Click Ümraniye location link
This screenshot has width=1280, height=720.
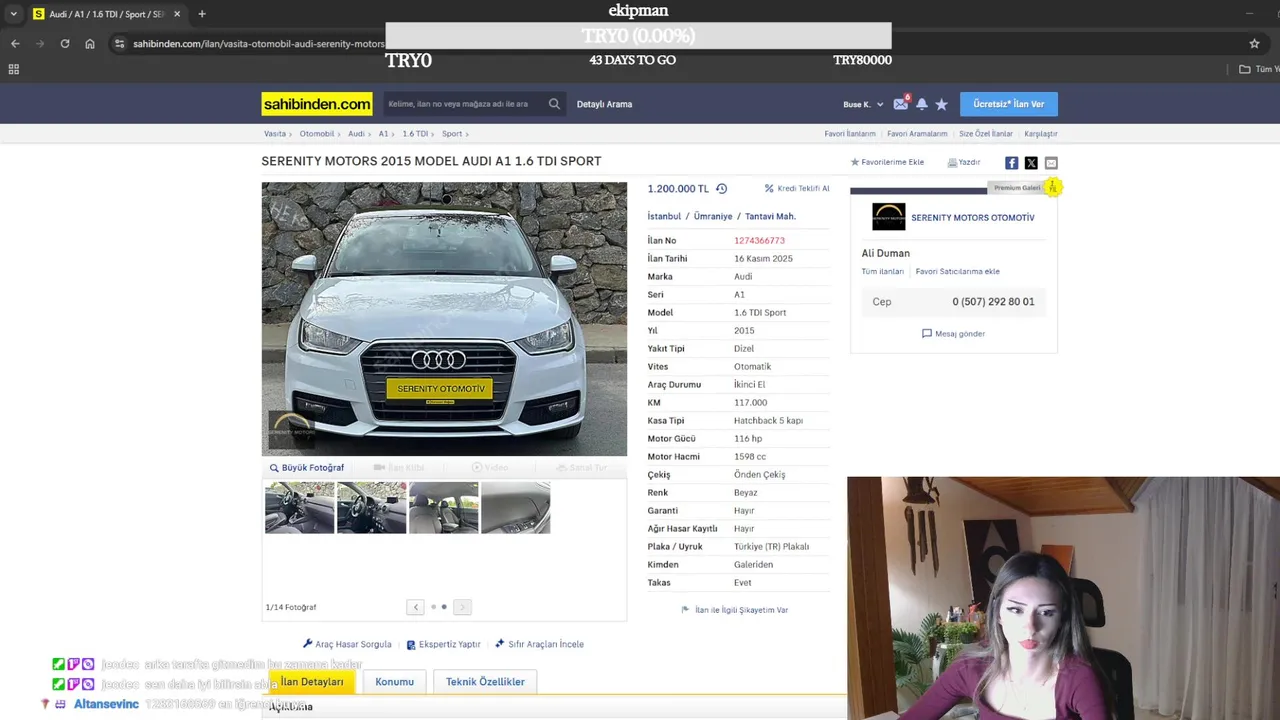coord(713,216)
